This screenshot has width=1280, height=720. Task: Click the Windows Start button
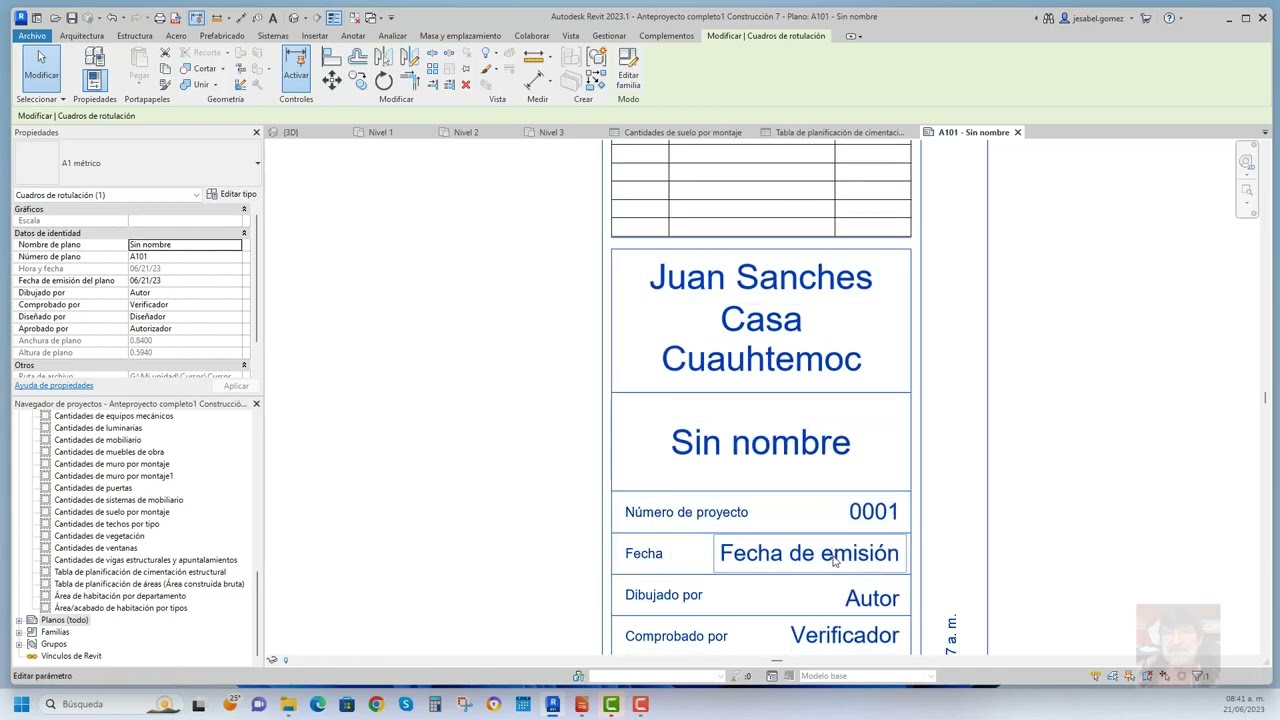21,705
